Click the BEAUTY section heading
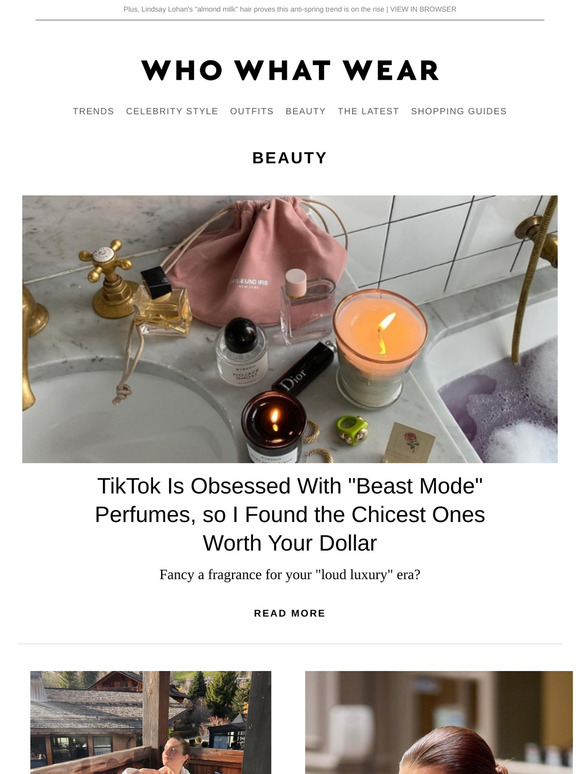The image size is (580, 774). click(290, 157)
